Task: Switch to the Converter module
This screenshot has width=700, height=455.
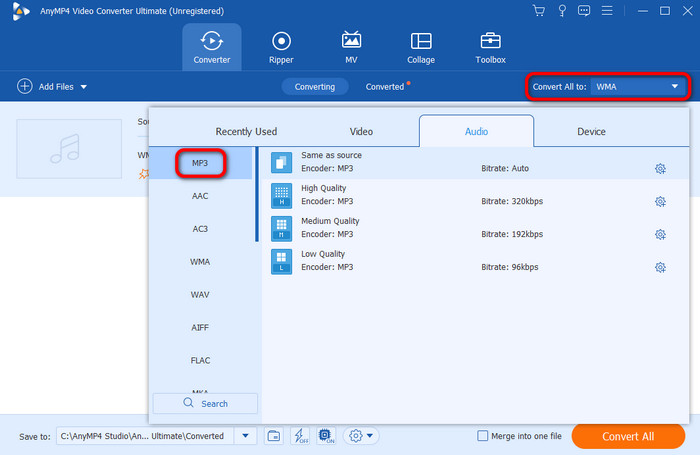Action: 212,47
